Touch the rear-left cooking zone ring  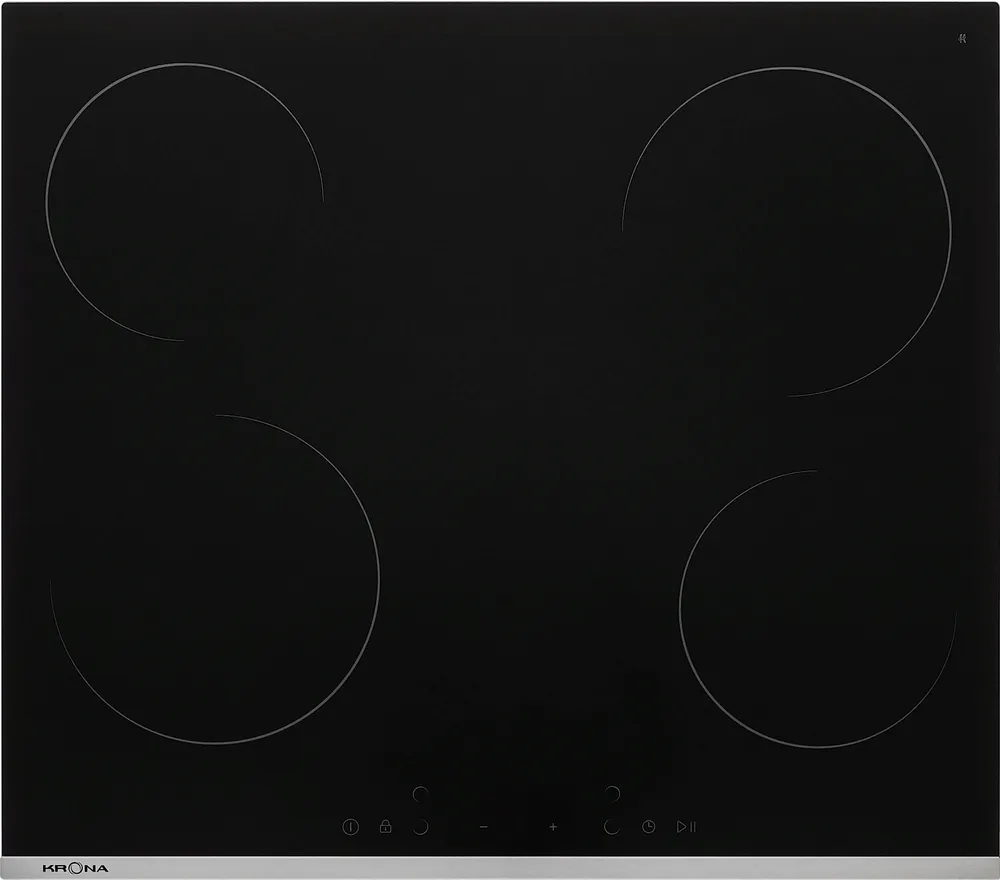coord(184,202)
